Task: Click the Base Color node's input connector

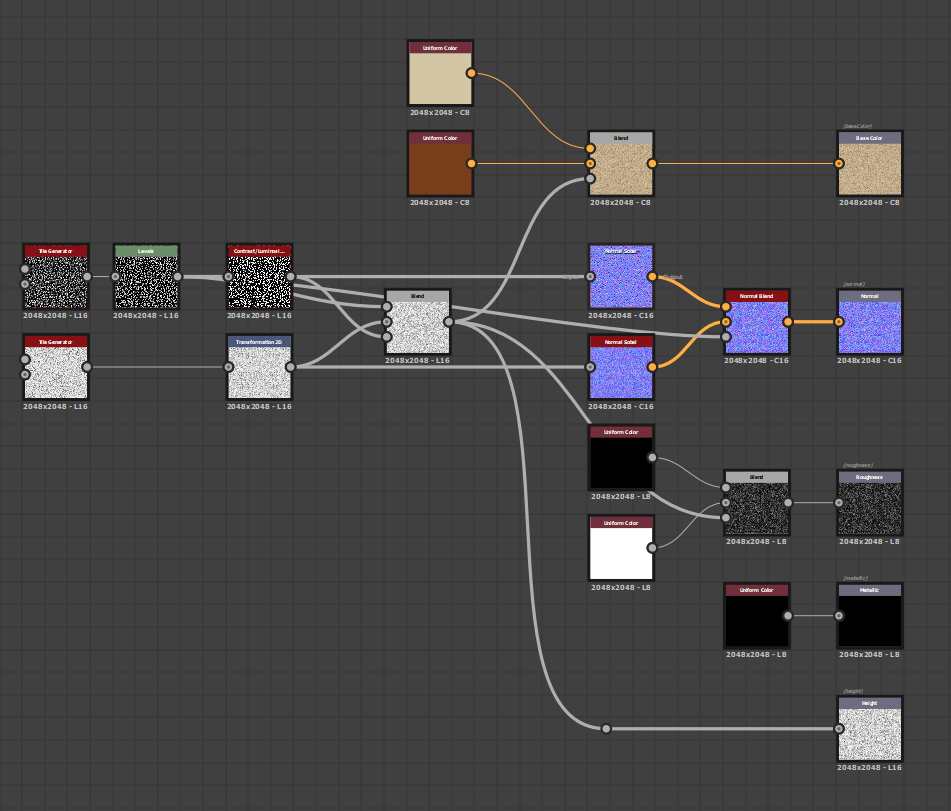Action: click(x=839, y=164)
